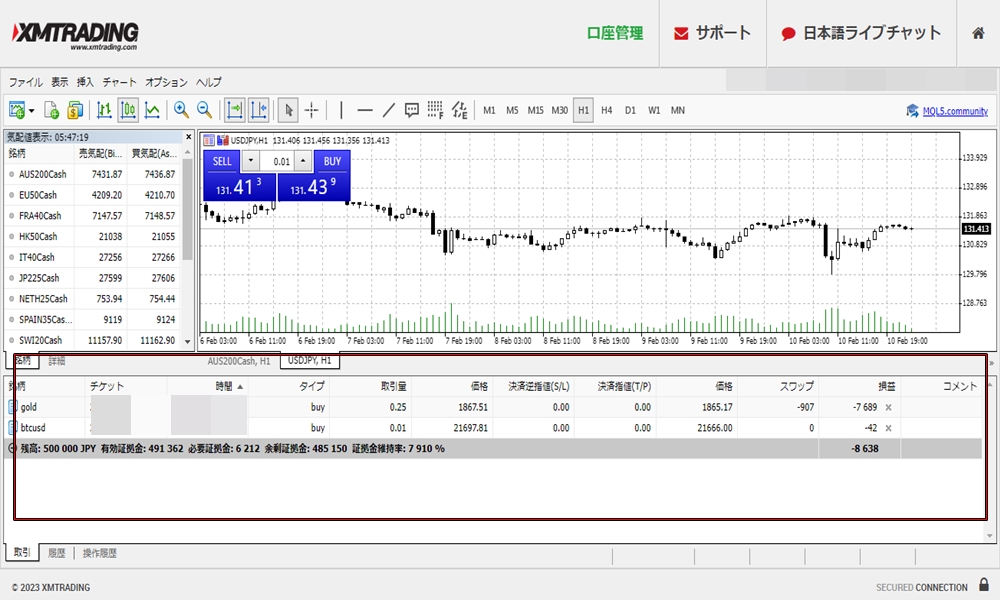Image resolution: width=1000 pixels, height=600 pixels.
Task: Pick the trendline drawing tool
Action: (x=388, y=110)
